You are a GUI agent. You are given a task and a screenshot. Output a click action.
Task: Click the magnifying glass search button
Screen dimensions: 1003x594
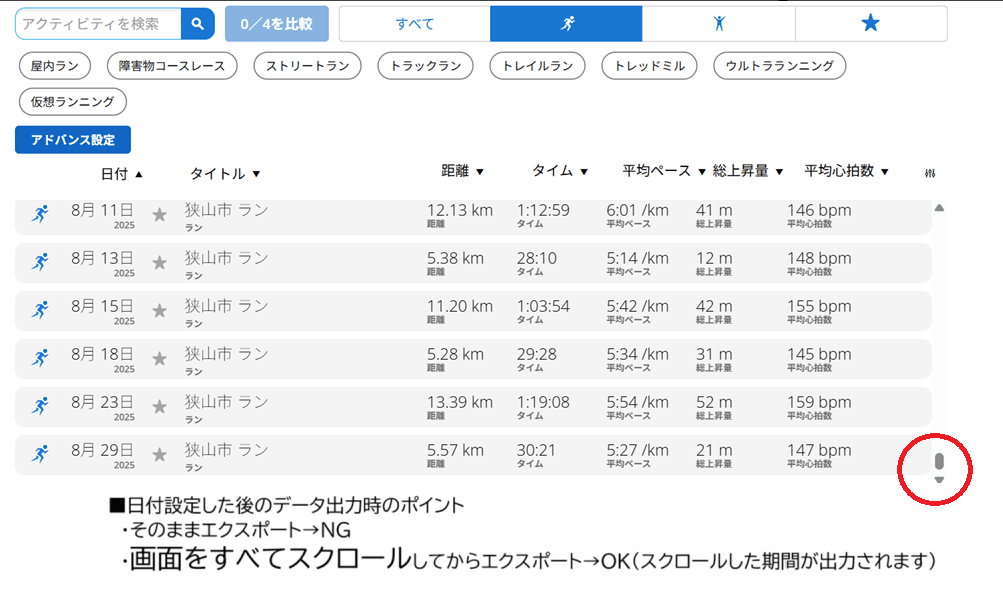click(197, 24)
